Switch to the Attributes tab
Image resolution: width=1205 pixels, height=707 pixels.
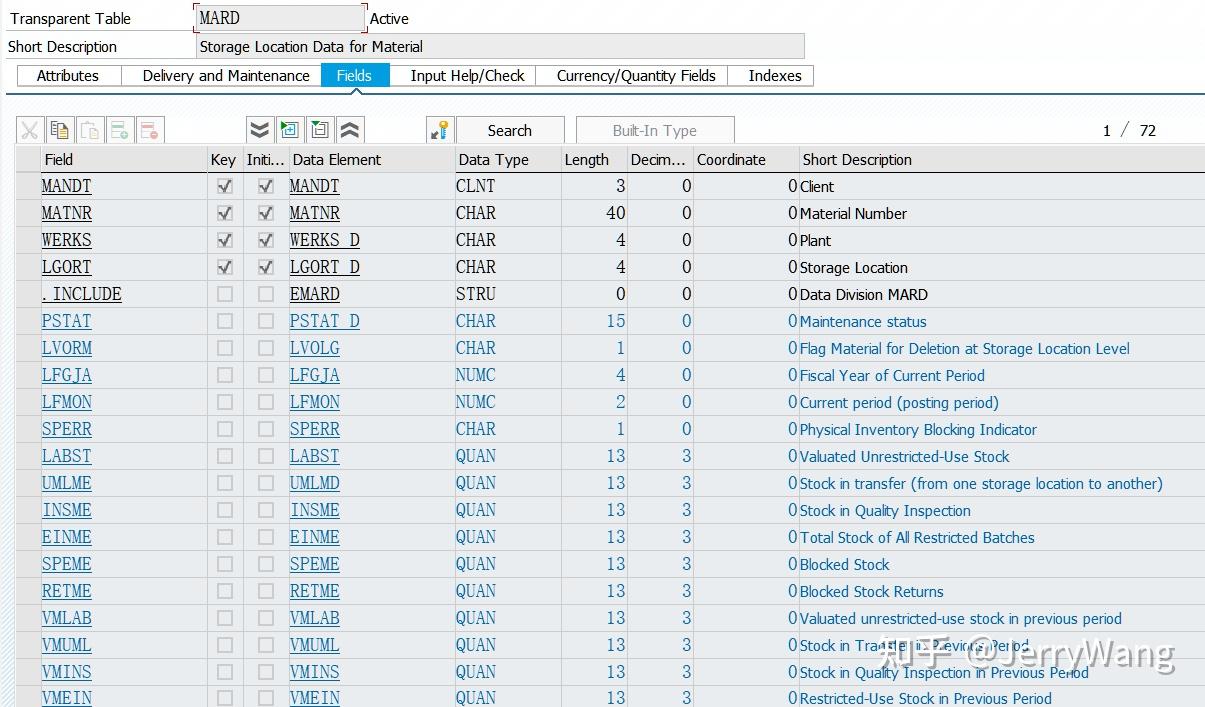coord(67,75)
